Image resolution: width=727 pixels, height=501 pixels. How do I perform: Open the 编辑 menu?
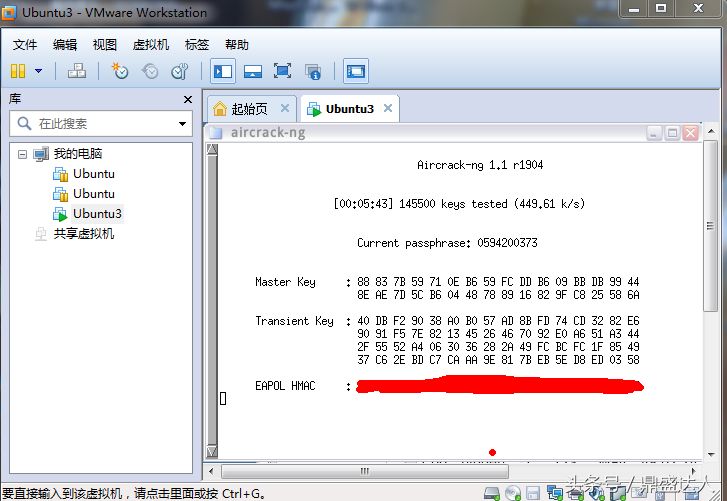click(65, 44)
